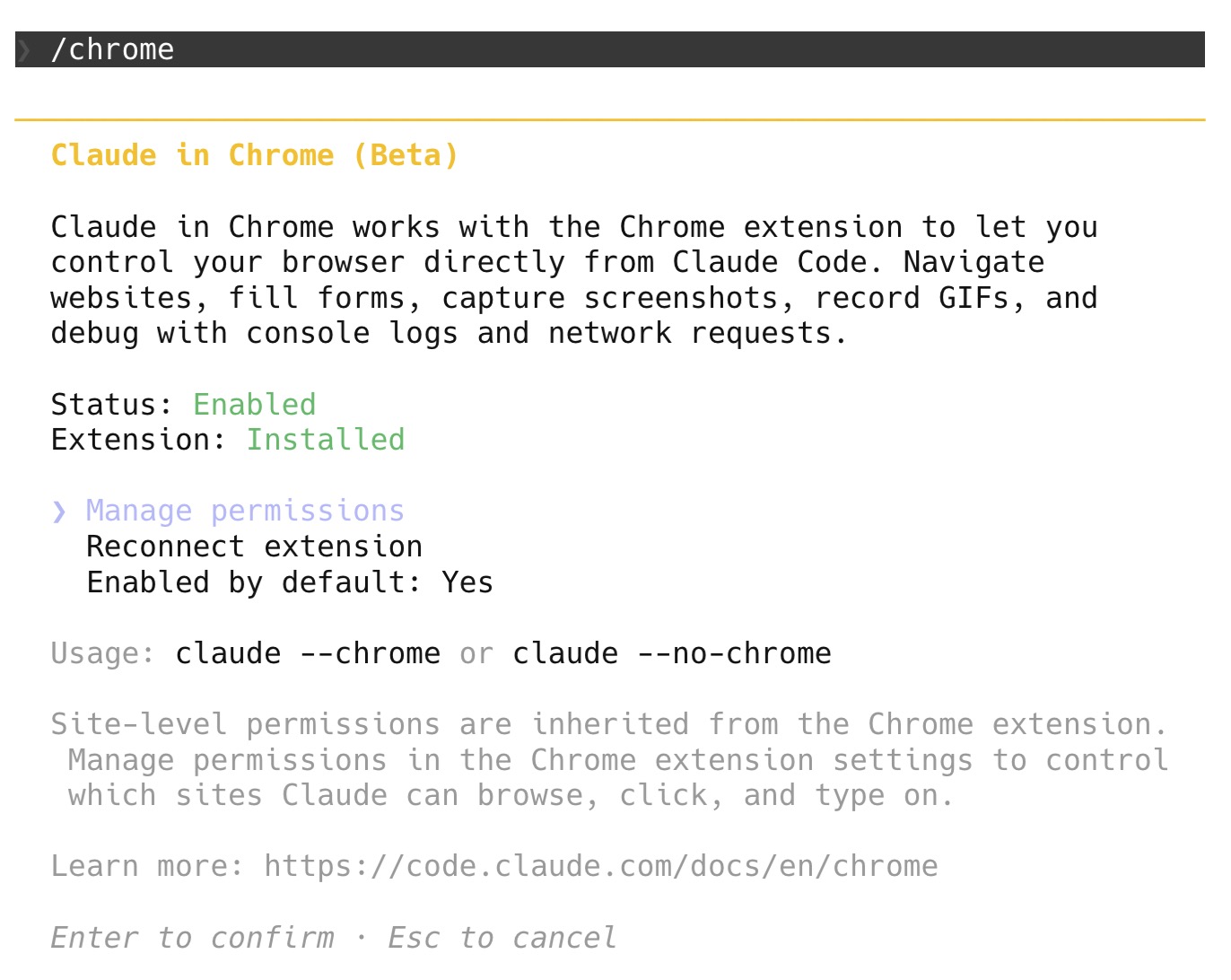Select the Manage permissions option
Image resolution: width=1231 pixels, height=980 pixels.
click(x=243, y=510)
